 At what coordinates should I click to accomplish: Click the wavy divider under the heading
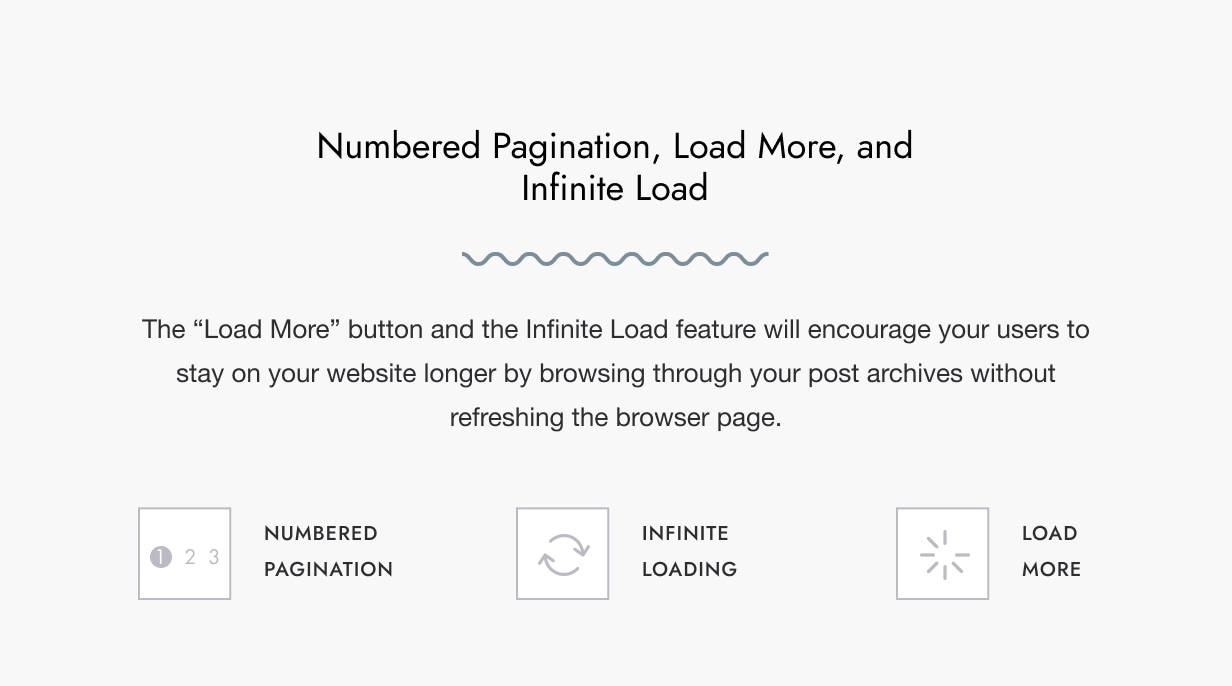click(615, 259)
